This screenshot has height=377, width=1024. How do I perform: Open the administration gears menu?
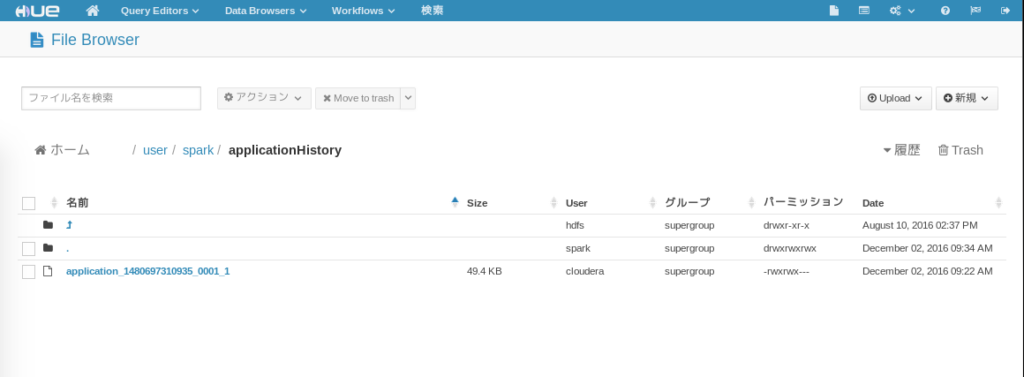[x=903, y=10]
